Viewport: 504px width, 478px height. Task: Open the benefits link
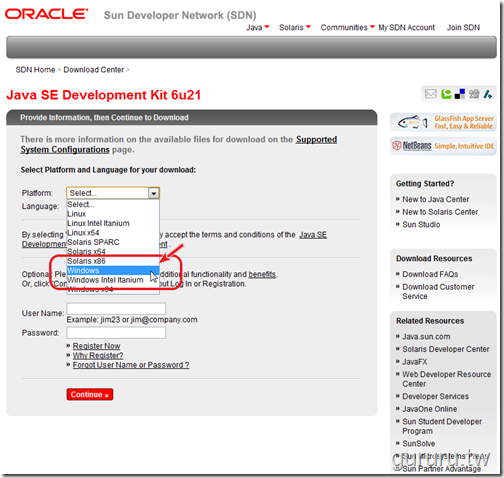262,274
